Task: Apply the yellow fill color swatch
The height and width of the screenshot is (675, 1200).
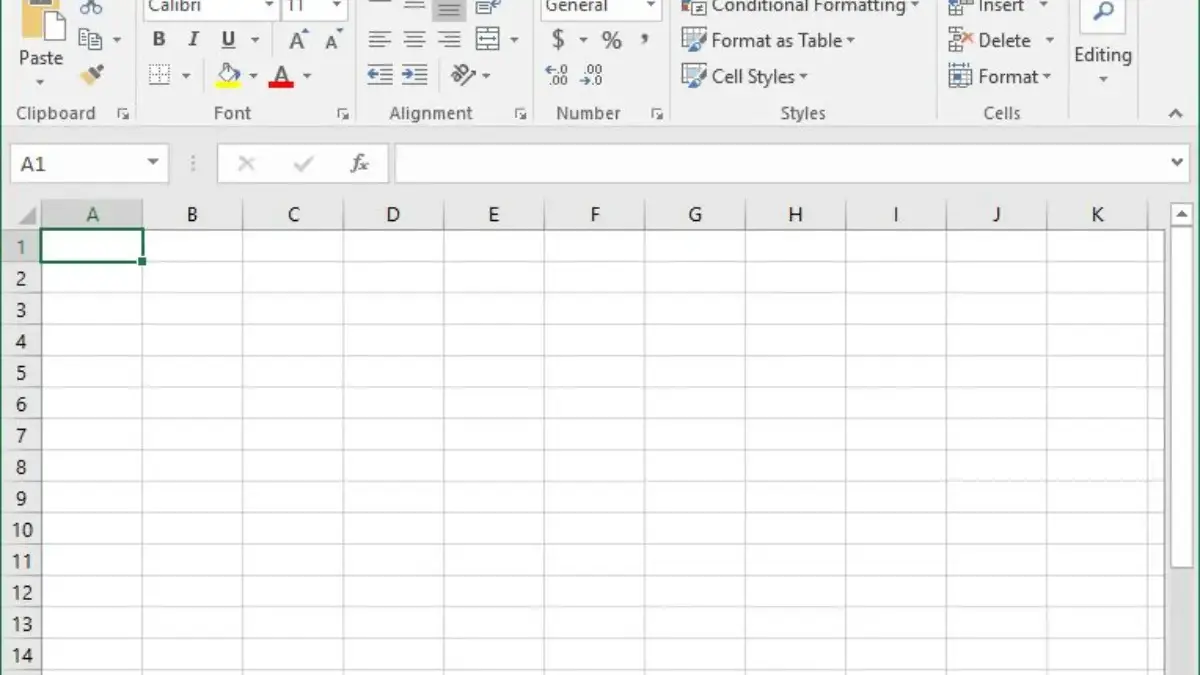Action: pos(228,76)
